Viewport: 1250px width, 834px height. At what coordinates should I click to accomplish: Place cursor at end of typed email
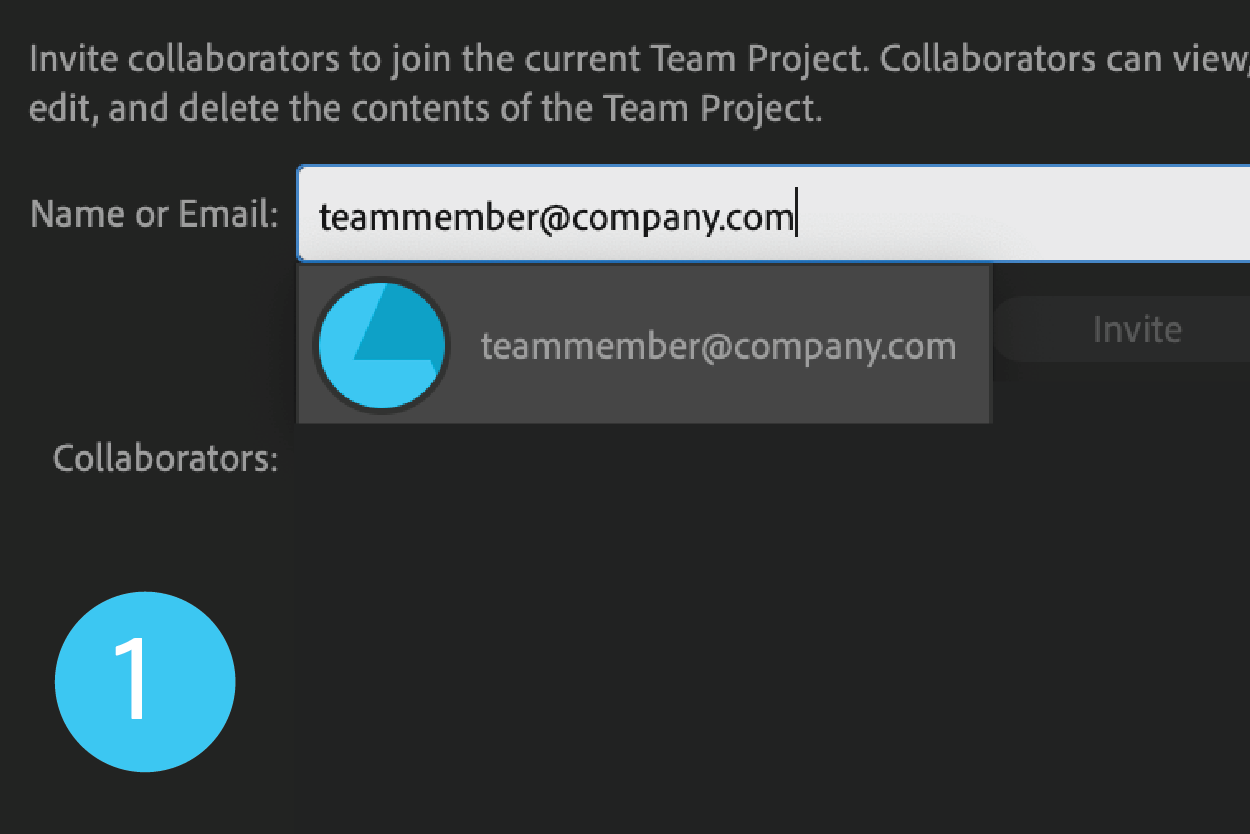click(795, 216)
